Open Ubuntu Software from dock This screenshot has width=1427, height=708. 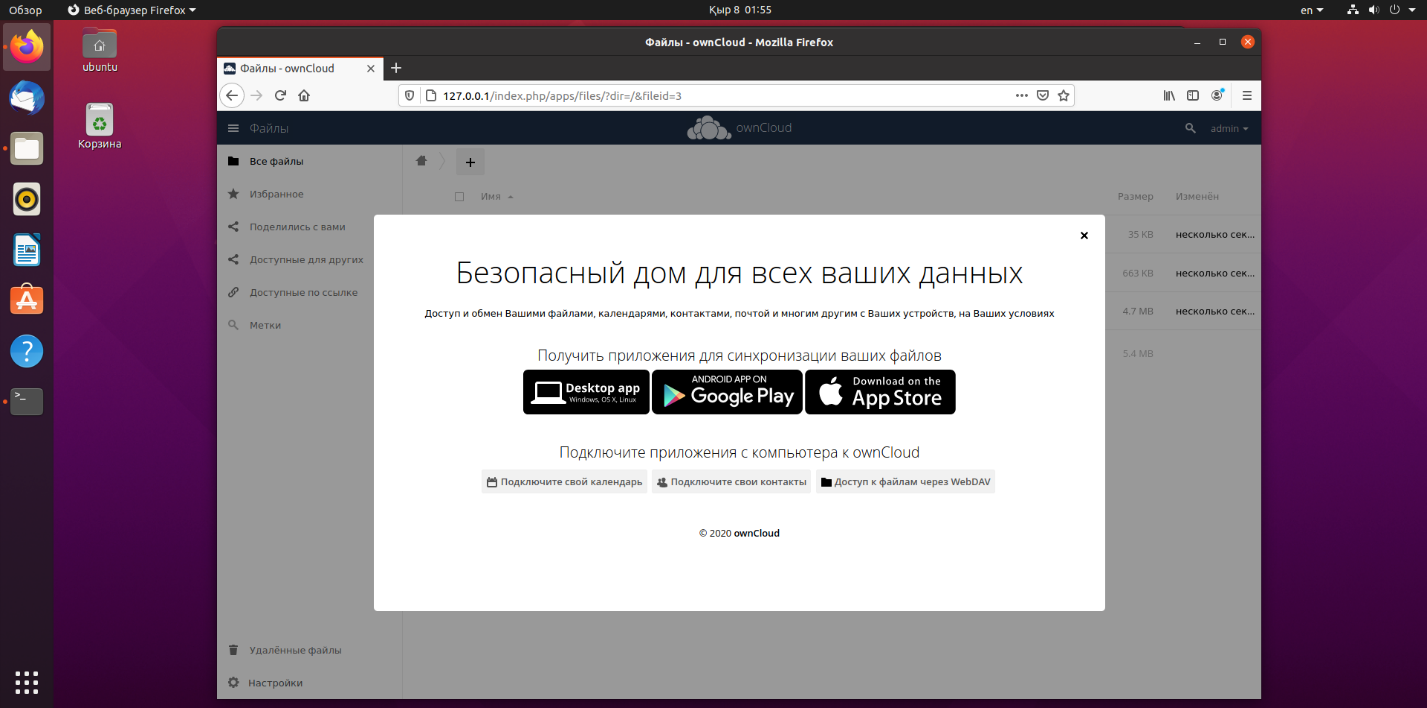(x=27, y=299)
